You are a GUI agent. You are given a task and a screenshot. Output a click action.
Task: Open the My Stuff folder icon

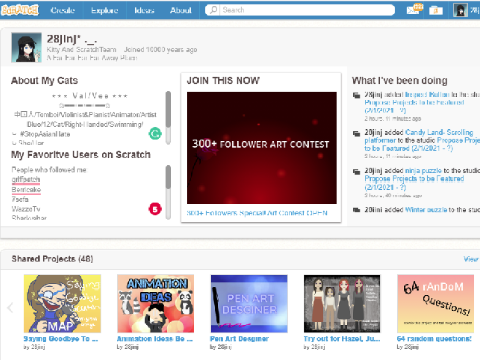(x=436, y=10)
